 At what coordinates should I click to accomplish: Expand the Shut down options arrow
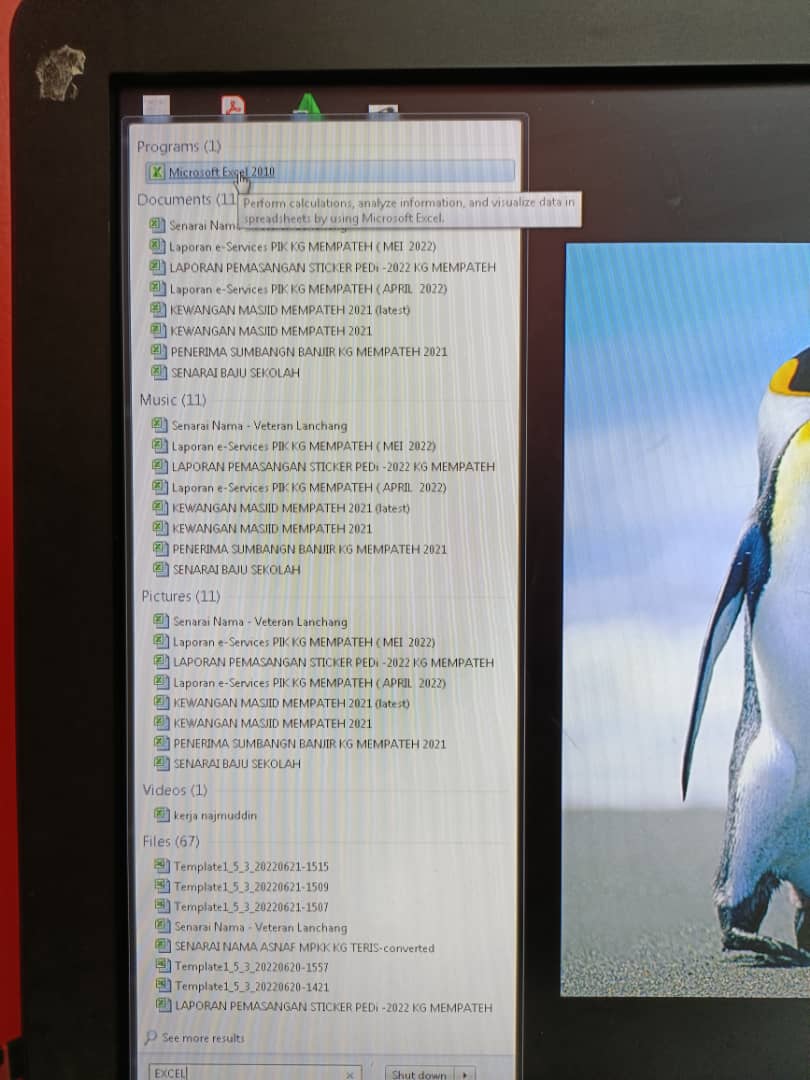464,1074
